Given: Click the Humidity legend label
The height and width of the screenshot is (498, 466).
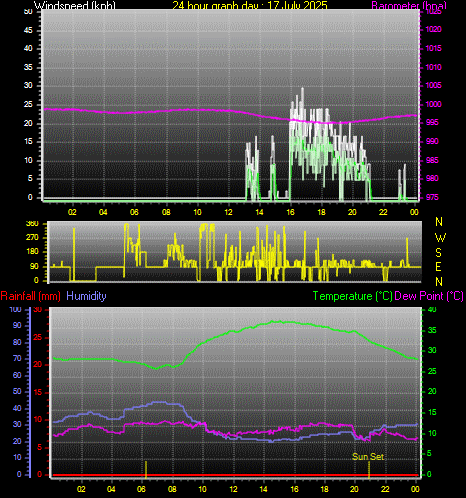Looking at the screenshot, I should (86, 296).
